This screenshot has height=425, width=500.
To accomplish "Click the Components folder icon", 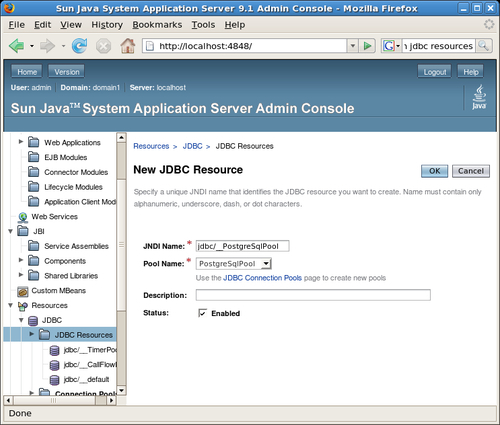I will click(x=33, y=261).
